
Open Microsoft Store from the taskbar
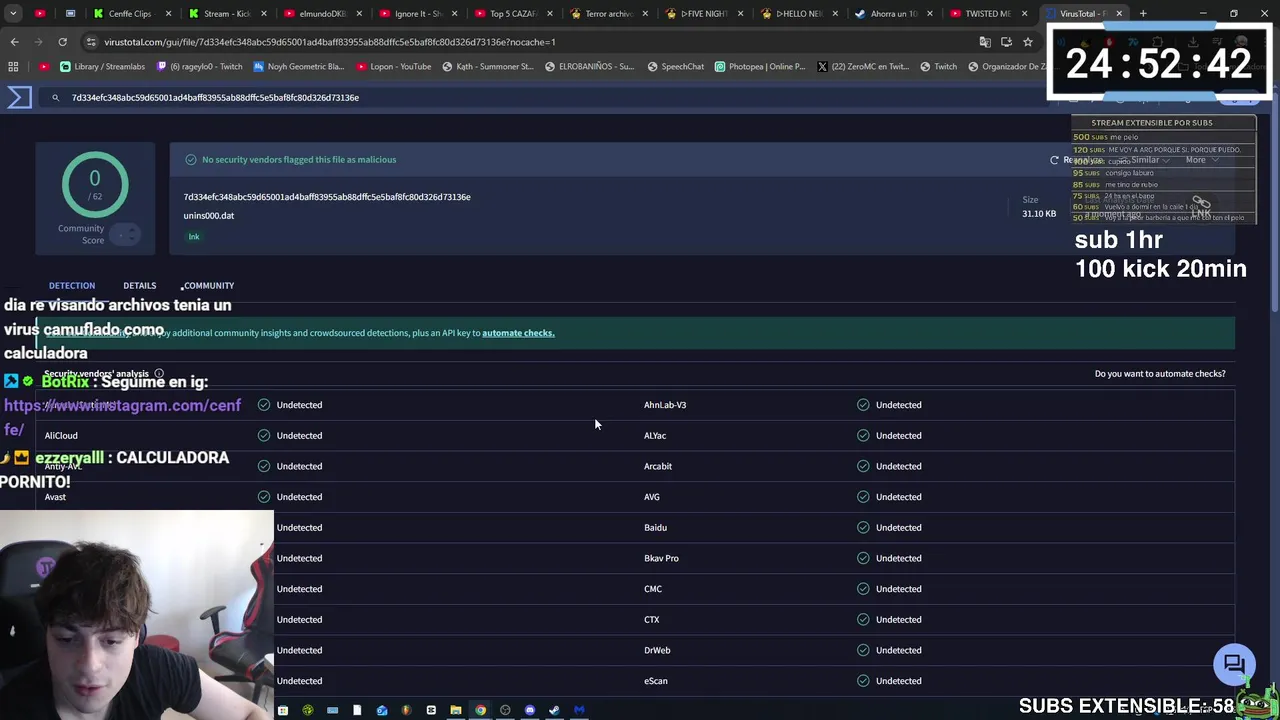pyautogui.click(x=283, y=710)
